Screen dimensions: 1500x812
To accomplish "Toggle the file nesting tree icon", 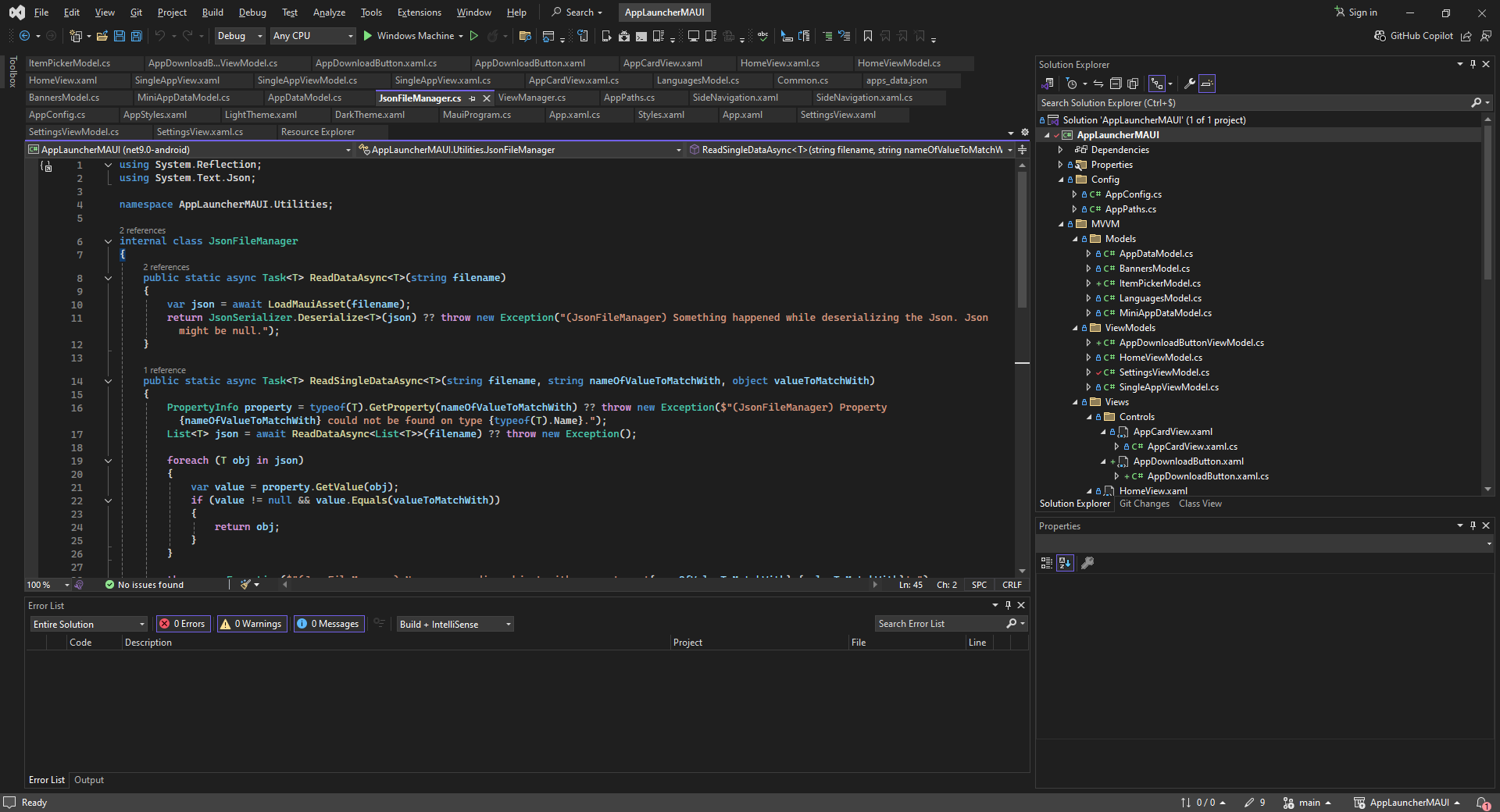I will click(1157, 84).
